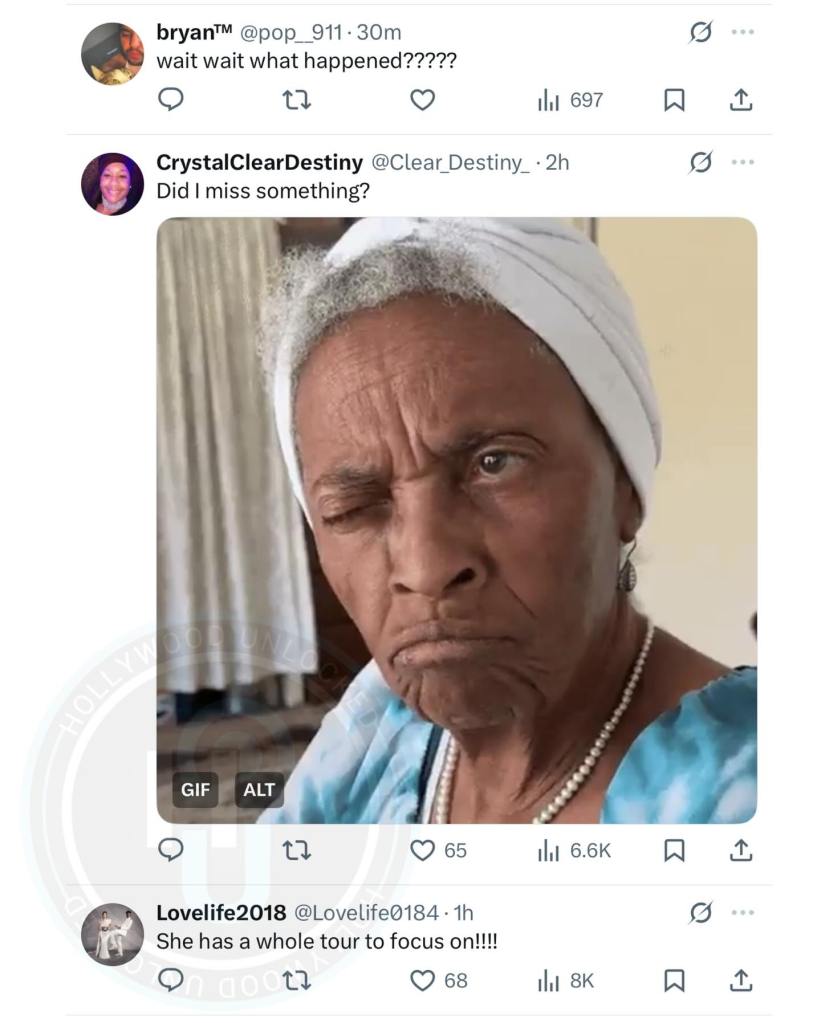View analytics showing 6.6K views
This screenshot has width=821, height=1023.
[574, 850]
